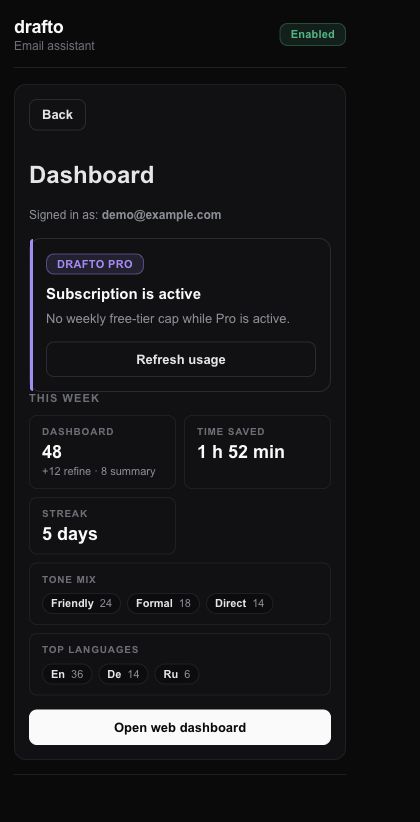Click the Friendly 24 tone chip
This screenshot has width=420, height=822.
point(81,603)
